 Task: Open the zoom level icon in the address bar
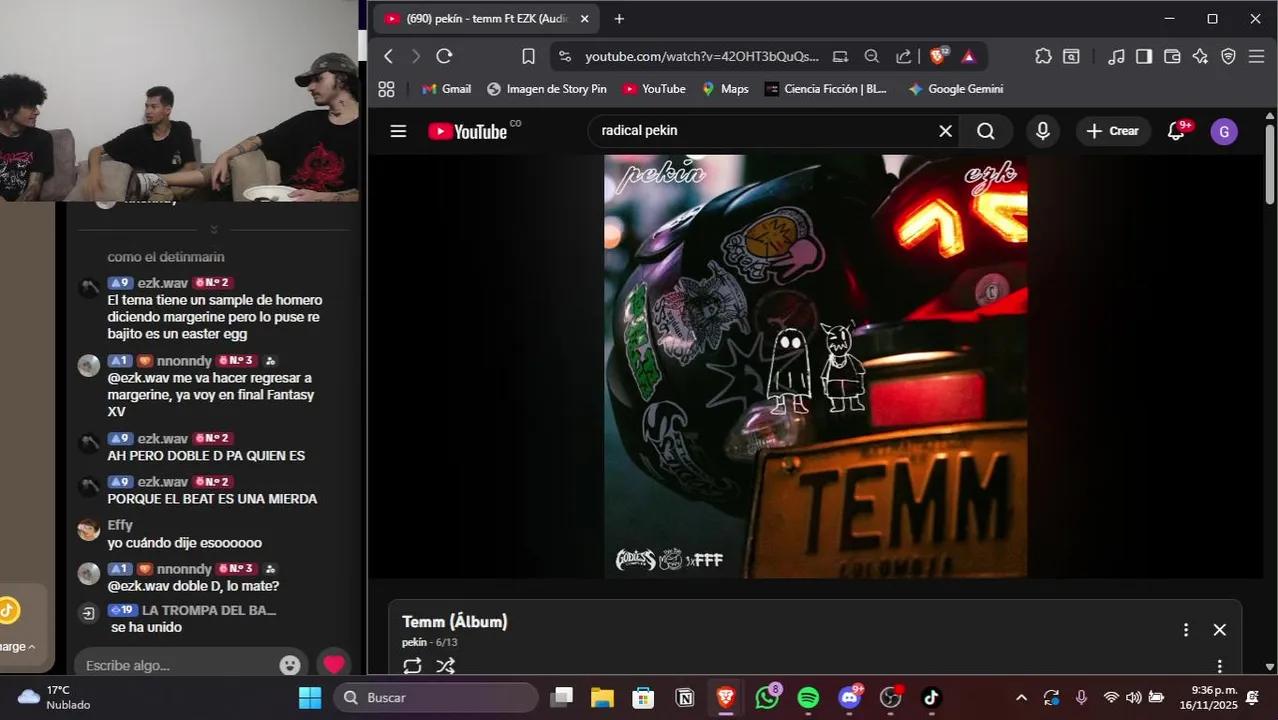pos(872,56)
